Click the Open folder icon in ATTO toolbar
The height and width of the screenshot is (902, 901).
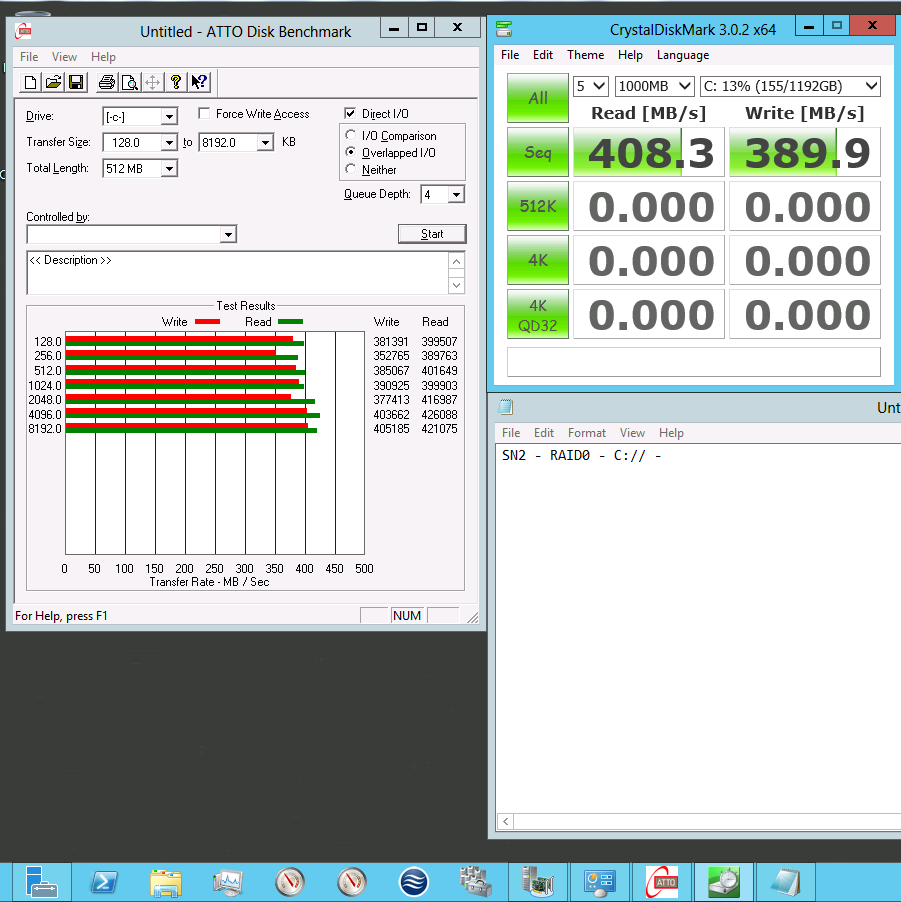tap(53, 82)
